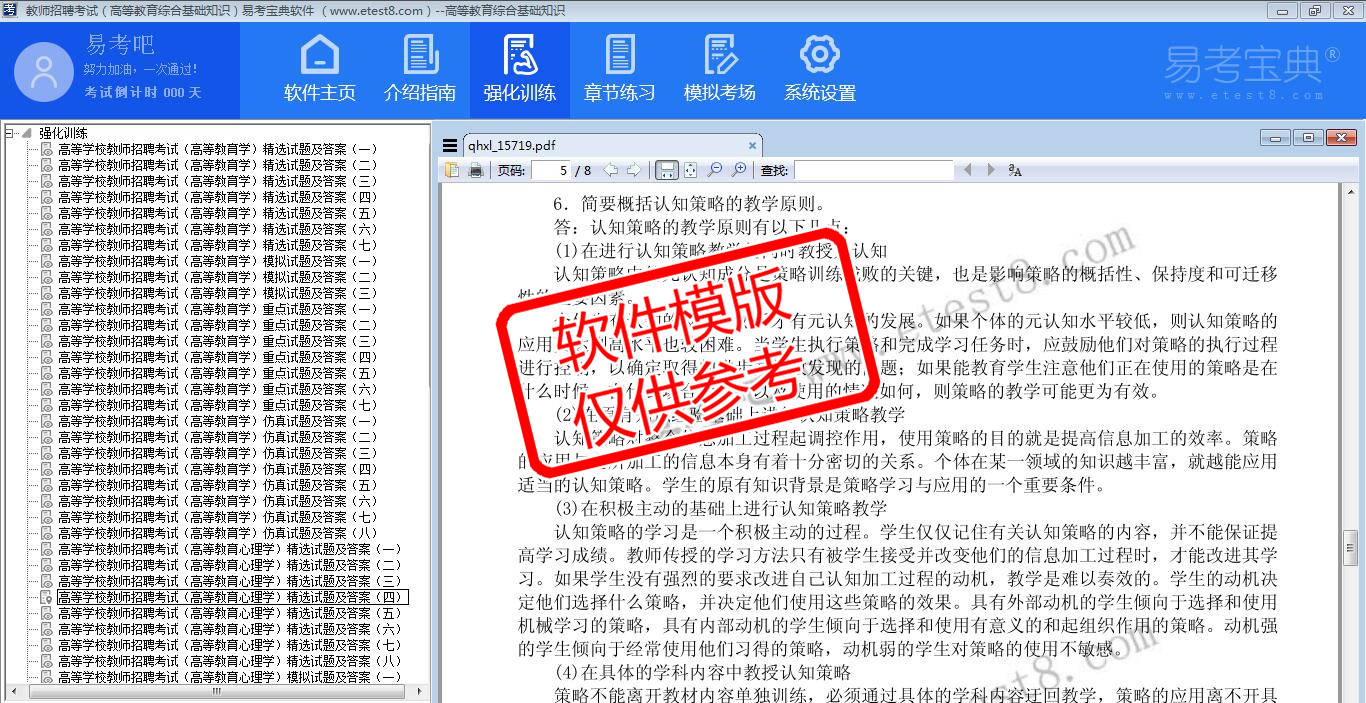Maximize the inner PDF document window
The width and height of the screenshot is (1366, 703).
(1307, 138)
